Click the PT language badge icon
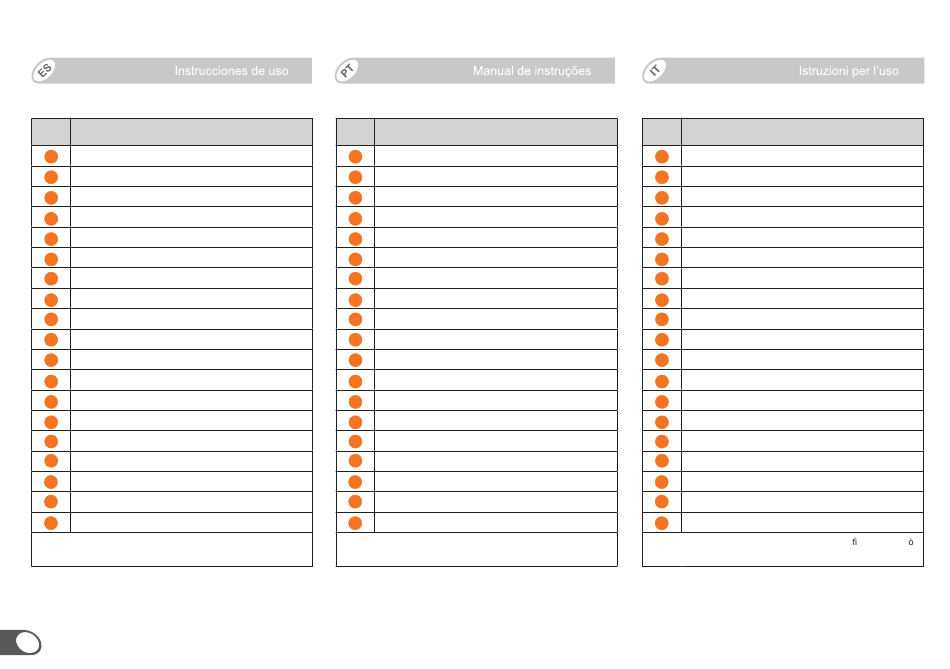 (x=348, y=71)
